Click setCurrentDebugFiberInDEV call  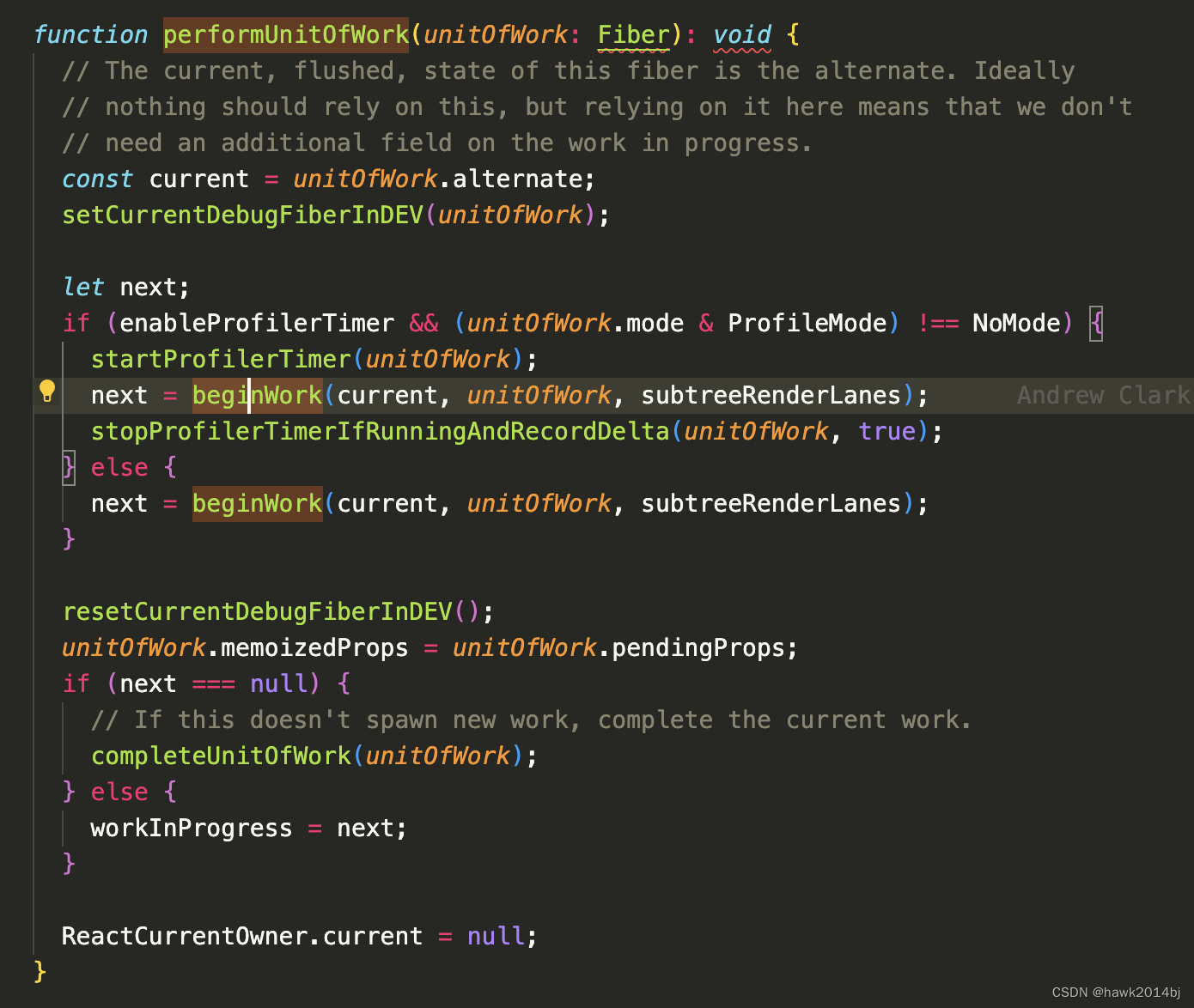(x=243, y=215)
